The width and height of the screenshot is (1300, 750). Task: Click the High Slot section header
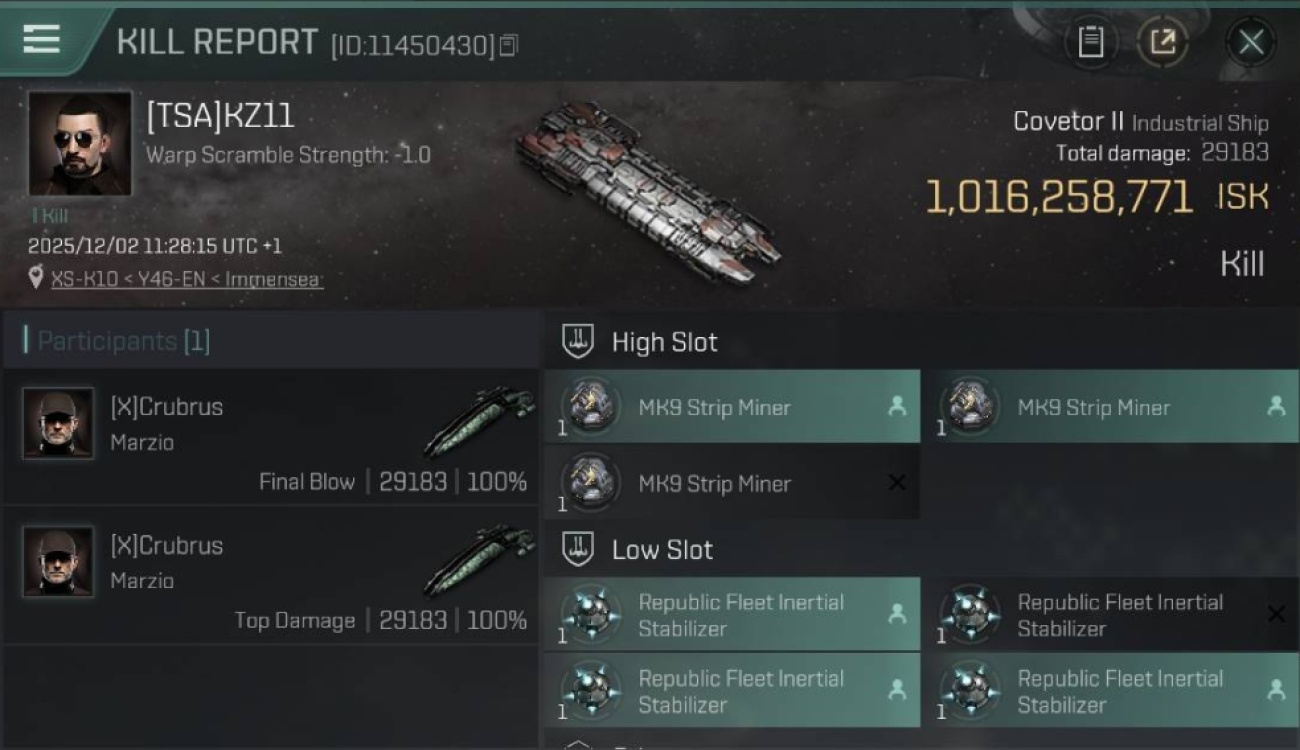(x=664, y=342)
